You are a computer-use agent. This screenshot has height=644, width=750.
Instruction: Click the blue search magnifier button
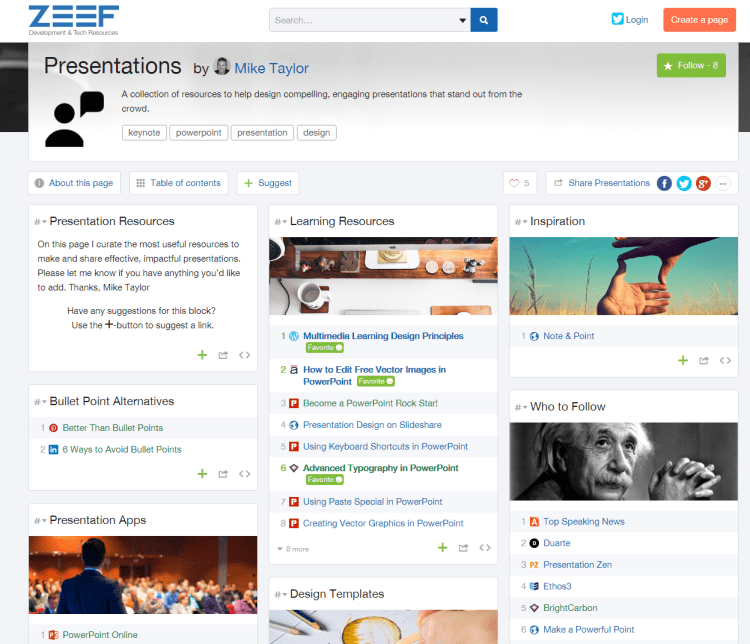484,20
